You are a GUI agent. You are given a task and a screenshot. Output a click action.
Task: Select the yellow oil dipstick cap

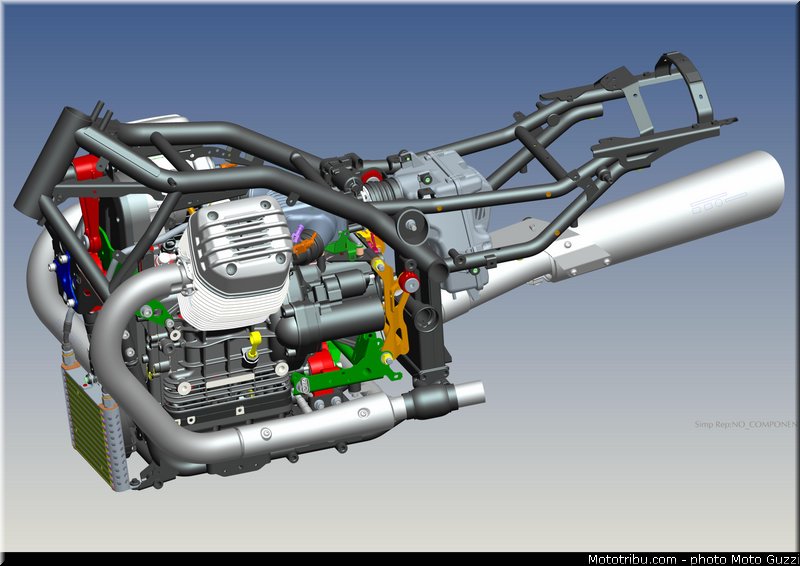pyautogui.click(x=254, y=344)
